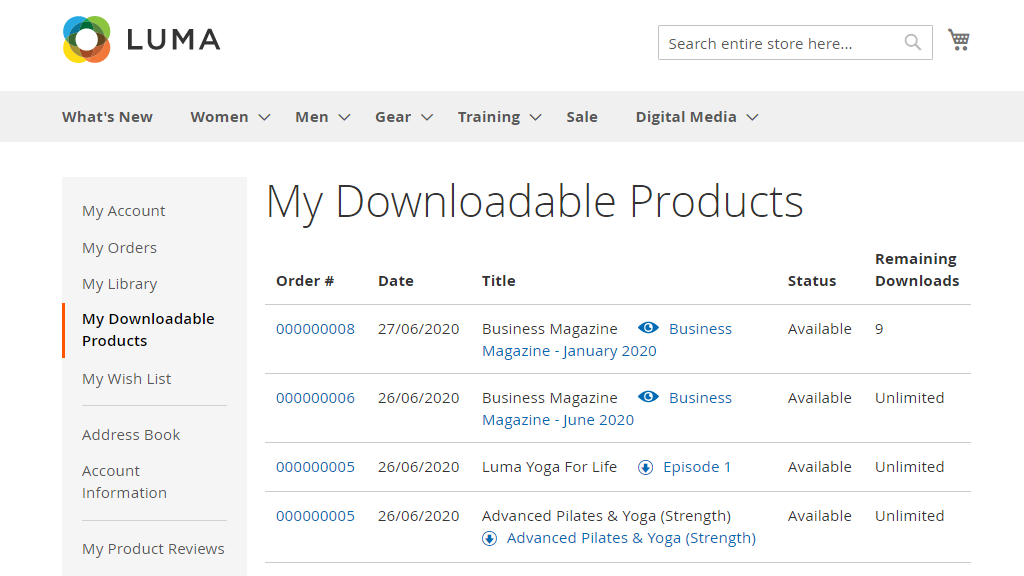
Task: Click the Date column header
Action: pyautogui.click(x=396, y=281)
